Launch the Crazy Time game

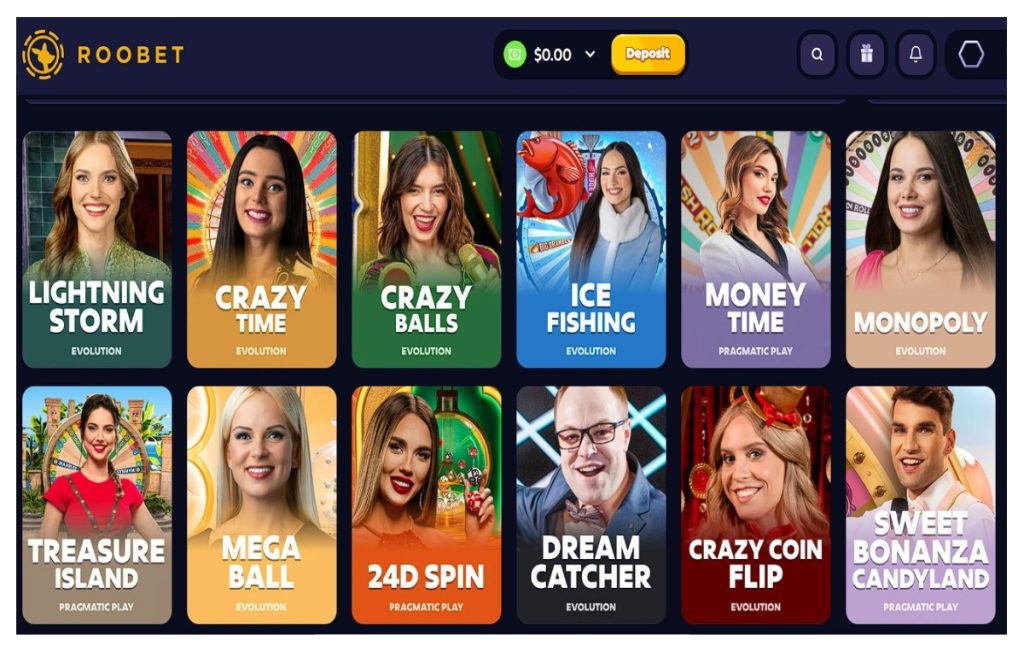pos(261,249)
